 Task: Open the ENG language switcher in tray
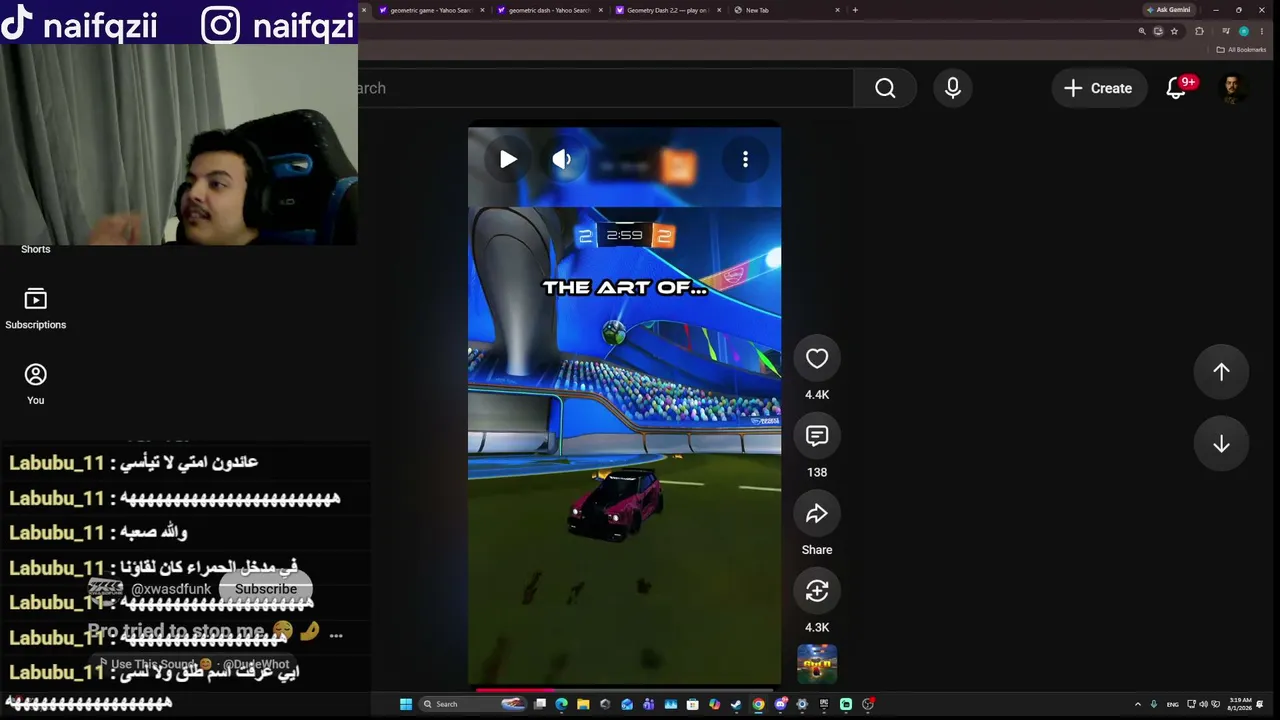coord(1173,704)
